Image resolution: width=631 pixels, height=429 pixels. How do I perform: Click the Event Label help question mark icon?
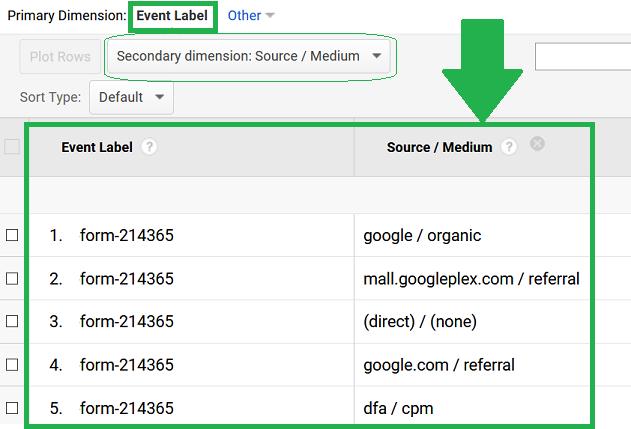[149, 147]
